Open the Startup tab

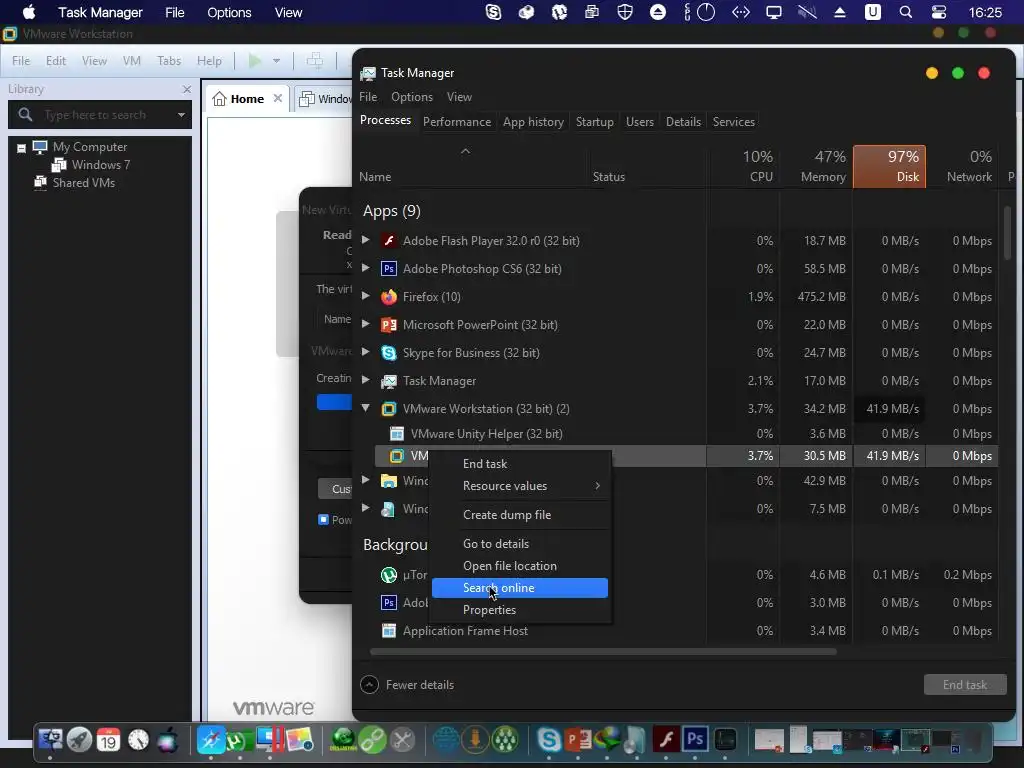pyautogui.click(x=594, y=121)
